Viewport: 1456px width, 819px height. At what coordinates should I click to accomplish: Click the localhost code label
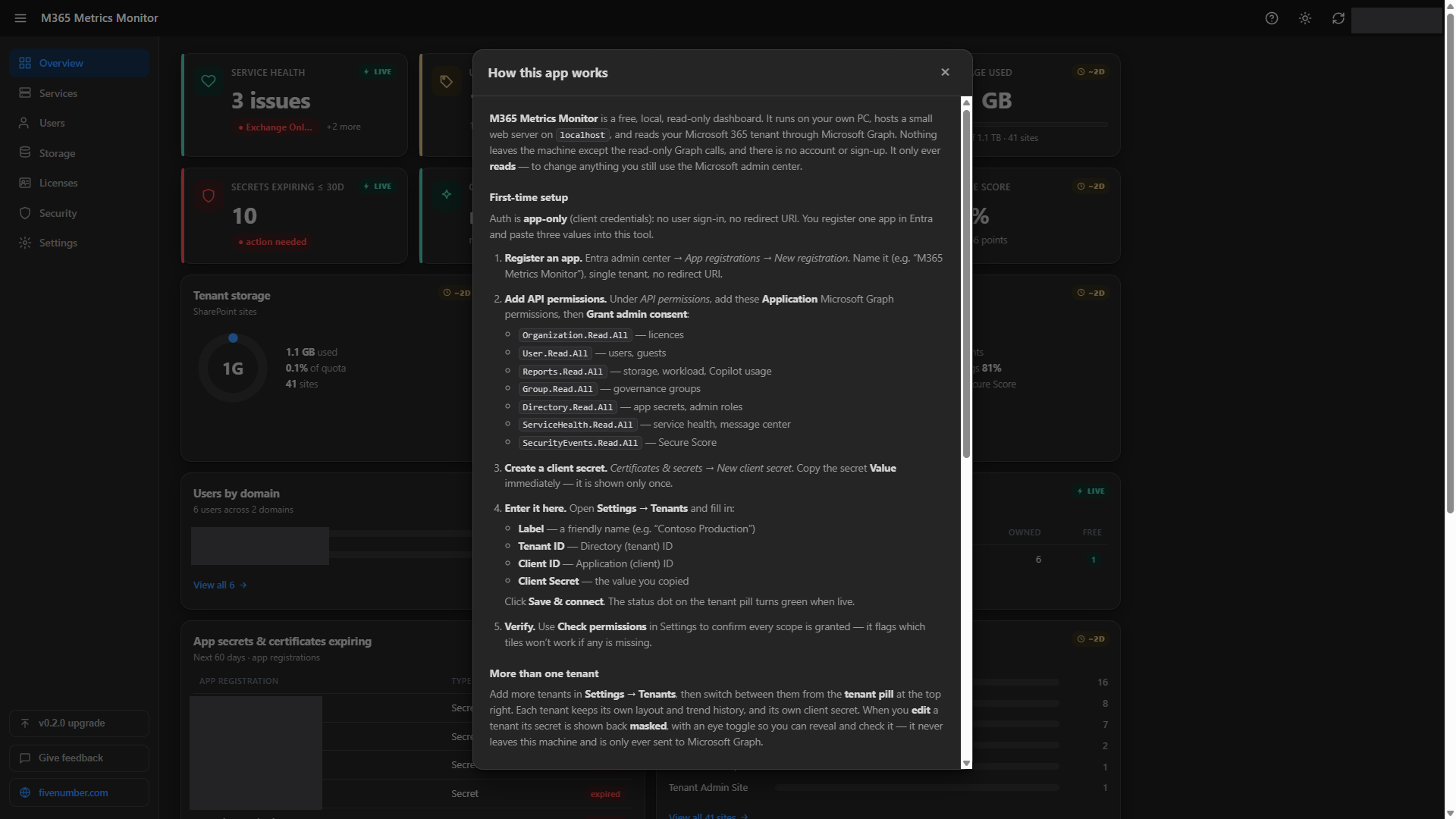pos(582,135)
